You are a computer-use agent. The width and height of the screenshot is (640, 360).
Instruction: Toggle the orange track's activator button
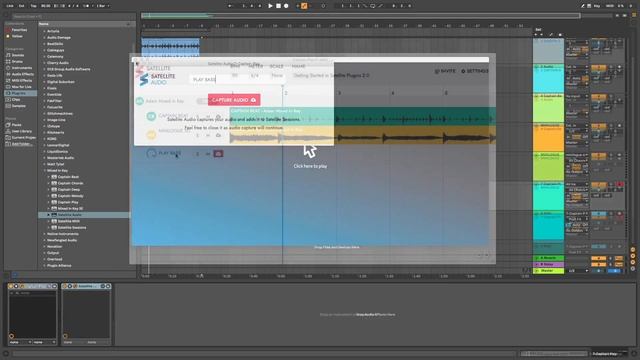coord(599,127)
